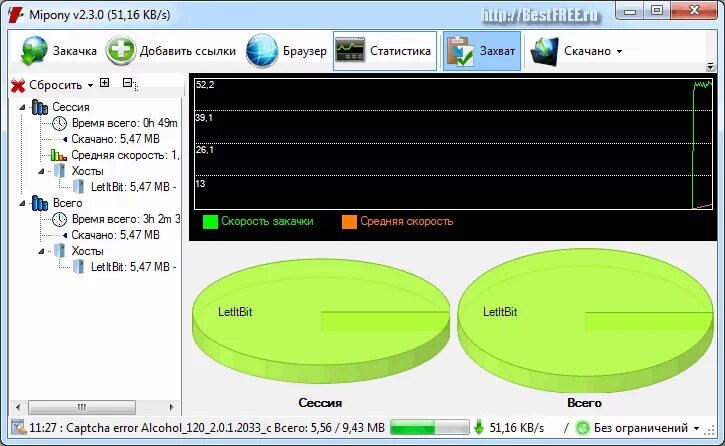Click the 51,16 KB/s speed readout

(516, 428)
